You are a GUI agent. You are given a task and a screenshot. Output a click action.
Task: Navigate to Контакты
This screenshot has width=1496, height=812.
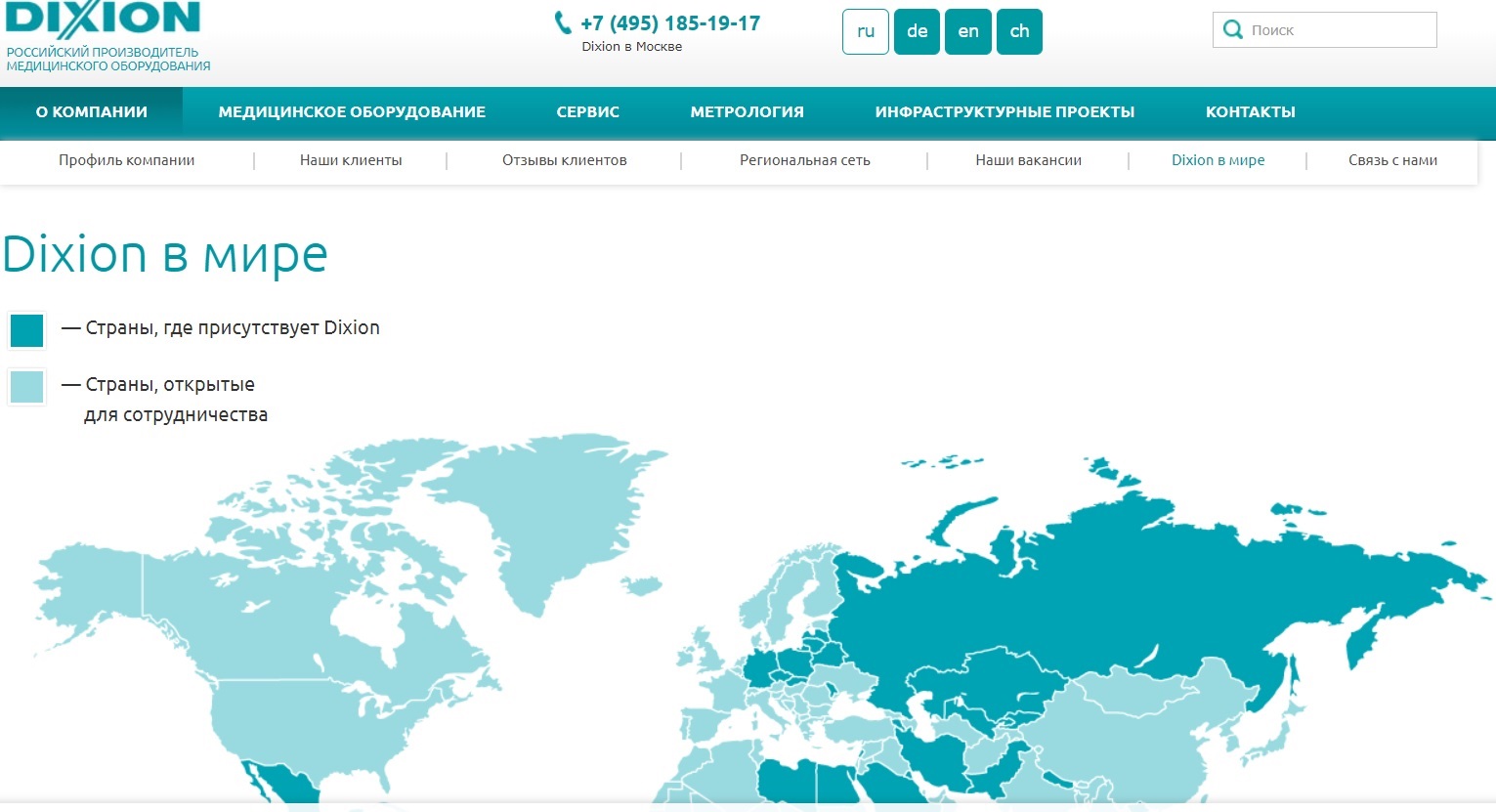pos(1250,112)
